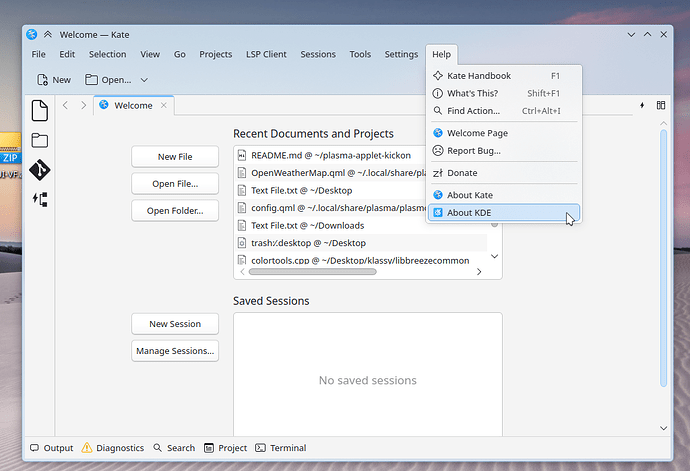Select the Welcome tab
Image resolution: width=690 pixels, height=471 pixels.
coord(133,105)
